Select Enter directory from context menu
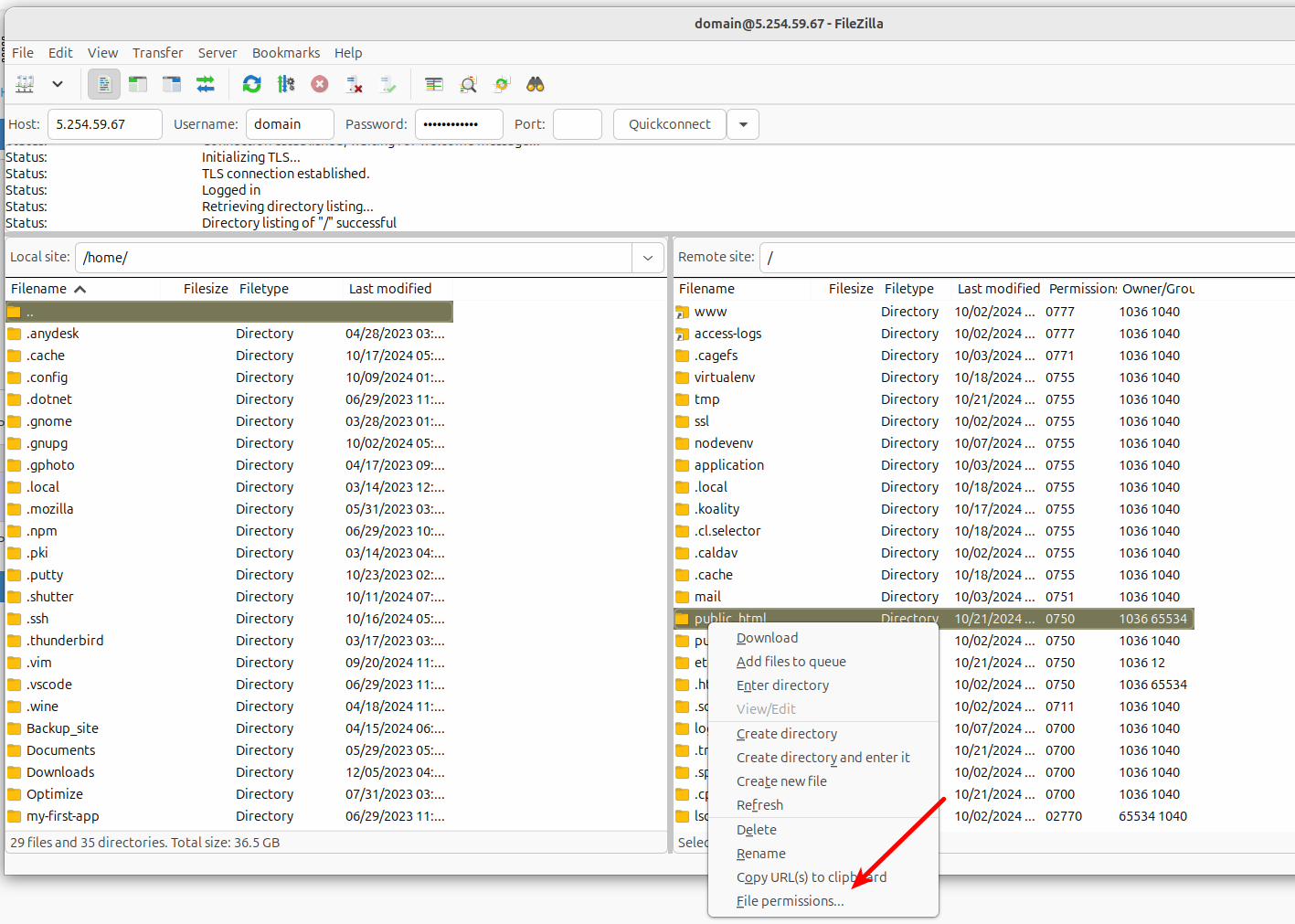Viewport: 1295px width, 924px height. click(x=823, y=685)
